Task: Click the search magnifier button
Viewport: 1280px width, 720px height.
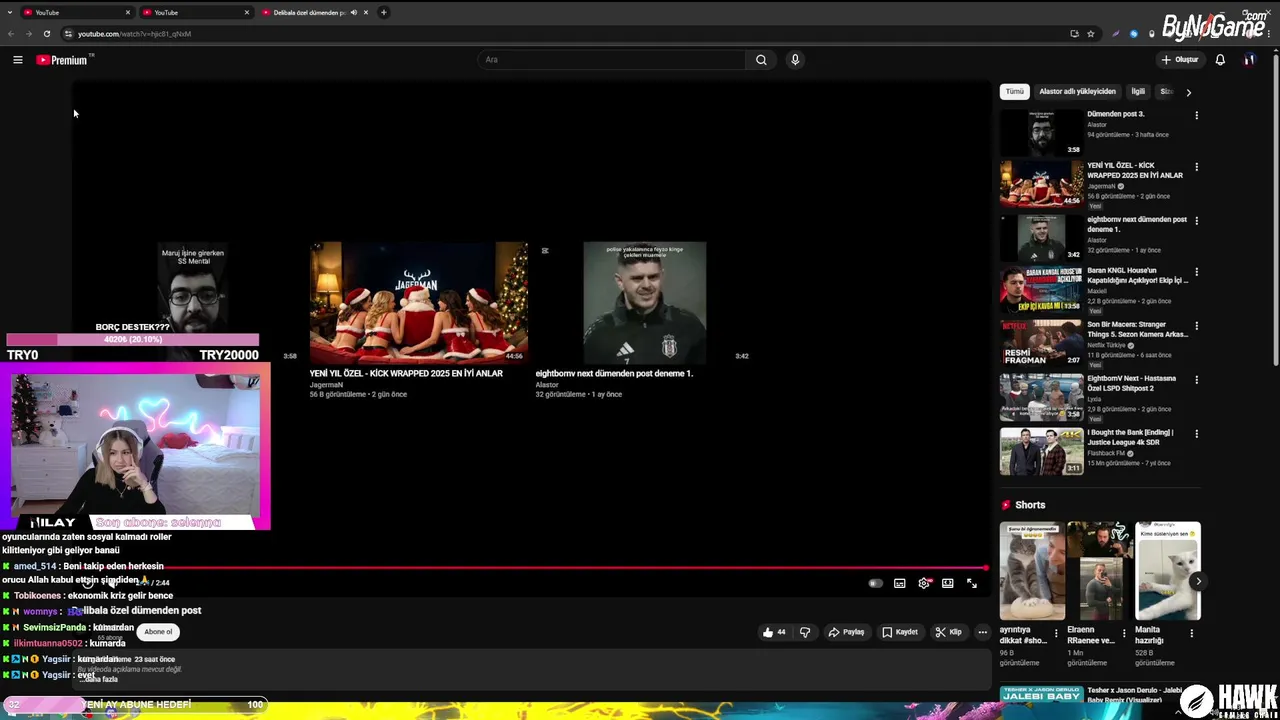Action: click(x=761, y=60)
